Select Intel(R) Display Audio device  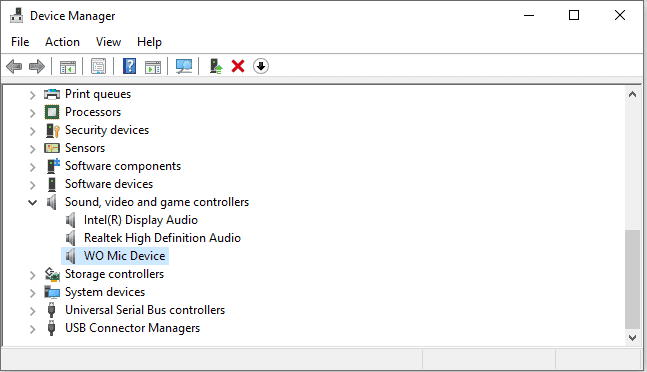pyautogui.click(x=141, y=220)
